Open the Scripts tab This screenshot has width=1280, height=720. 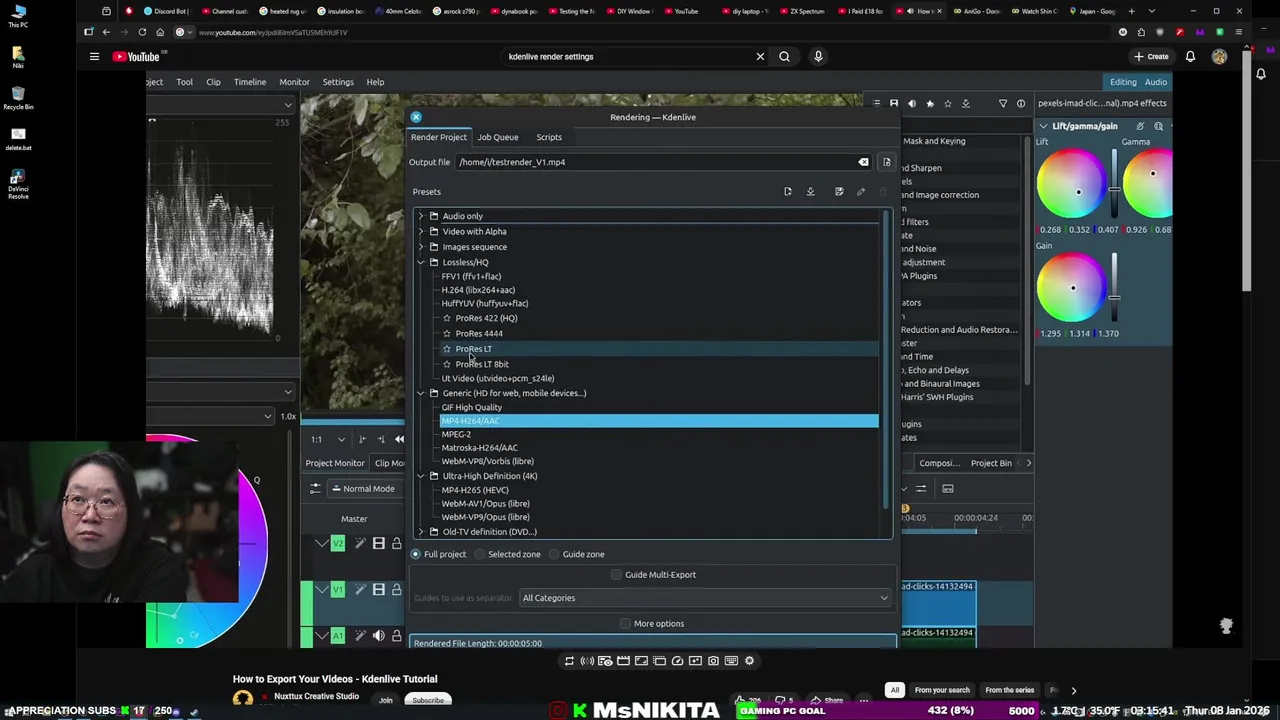(x=549, y=137)
